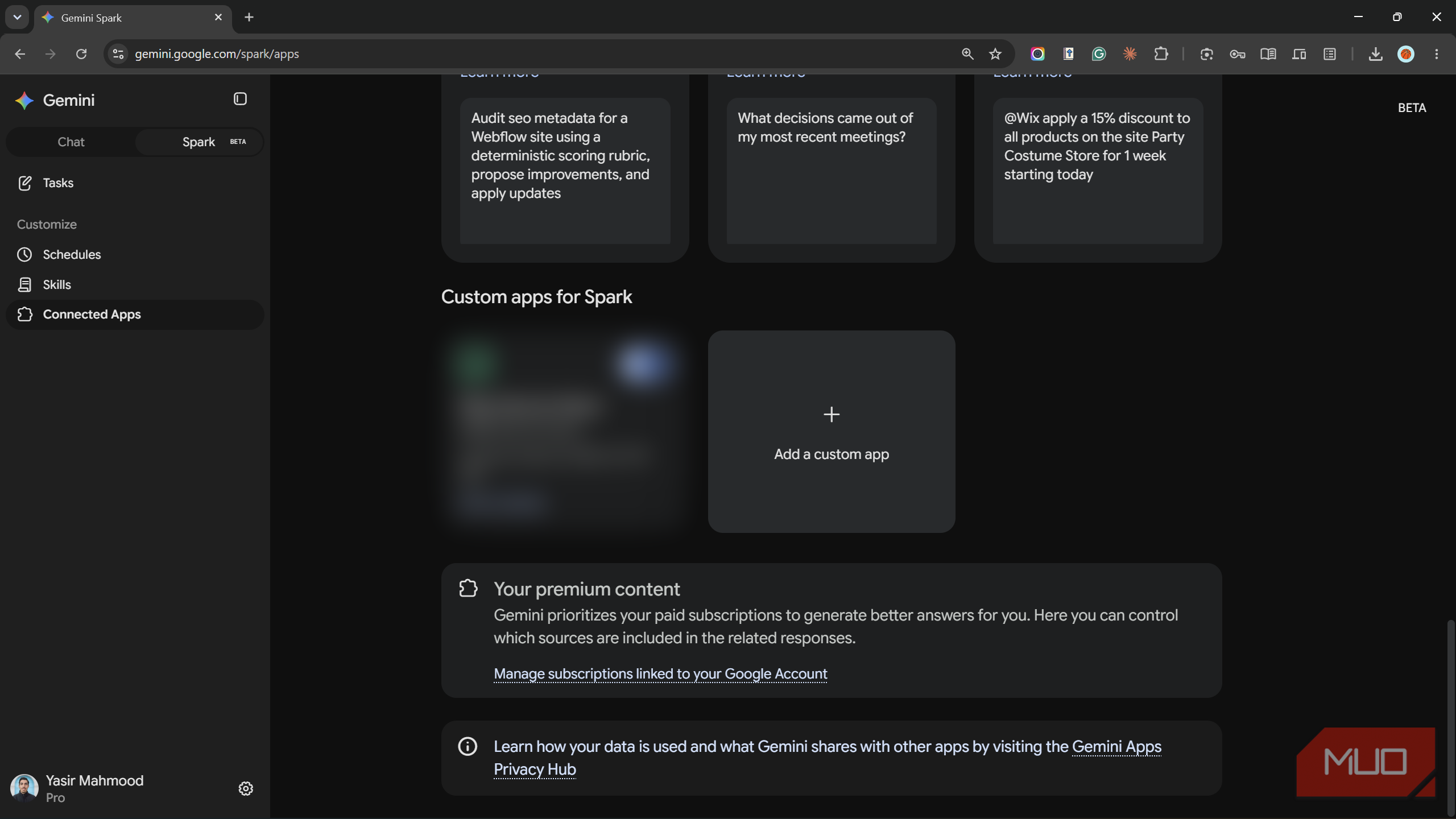Viewport: 1456px width, 819px height.
Task: Click Yasir Mahmood profile avatar
Action: tap(24, 788)
